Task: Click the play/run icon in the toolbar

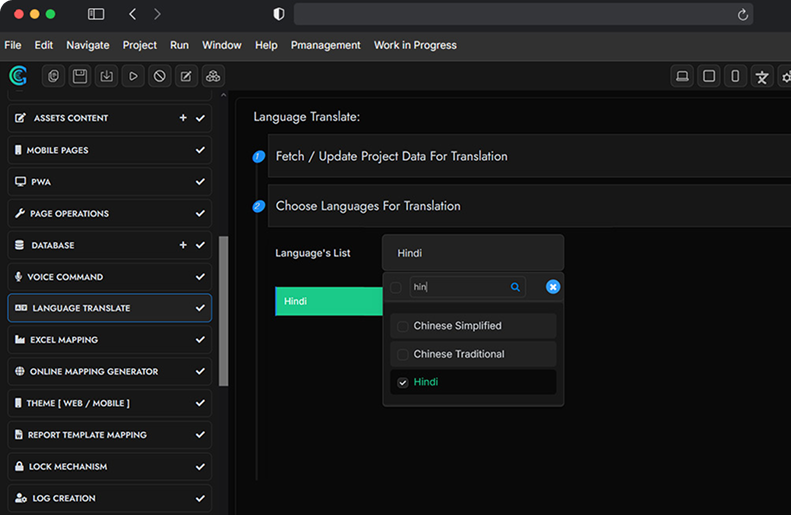Action: 133,76
